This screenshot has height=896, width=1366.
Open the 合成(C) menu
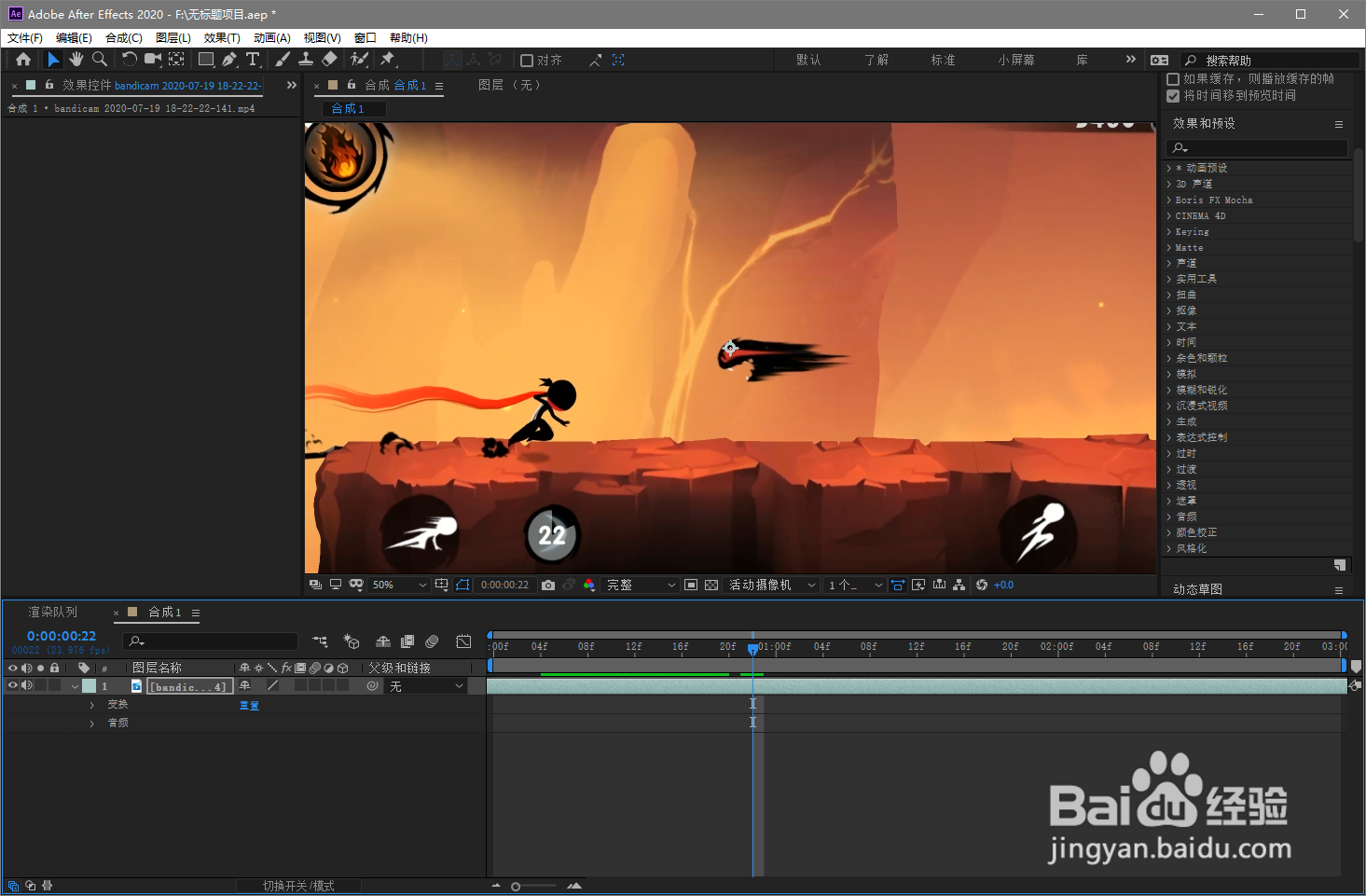click(124, 38)
